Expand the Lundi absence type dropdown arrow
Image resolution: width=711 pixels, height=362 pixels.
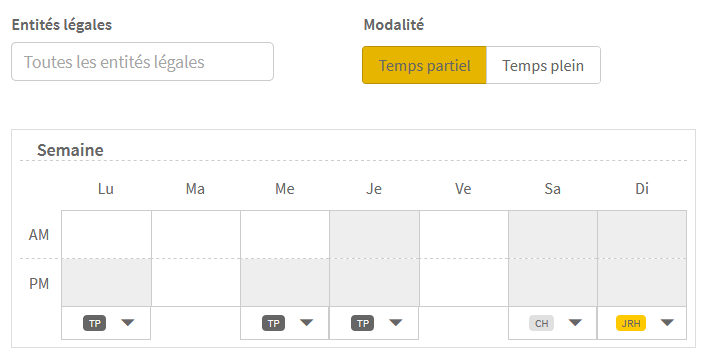tap(128, 323)
